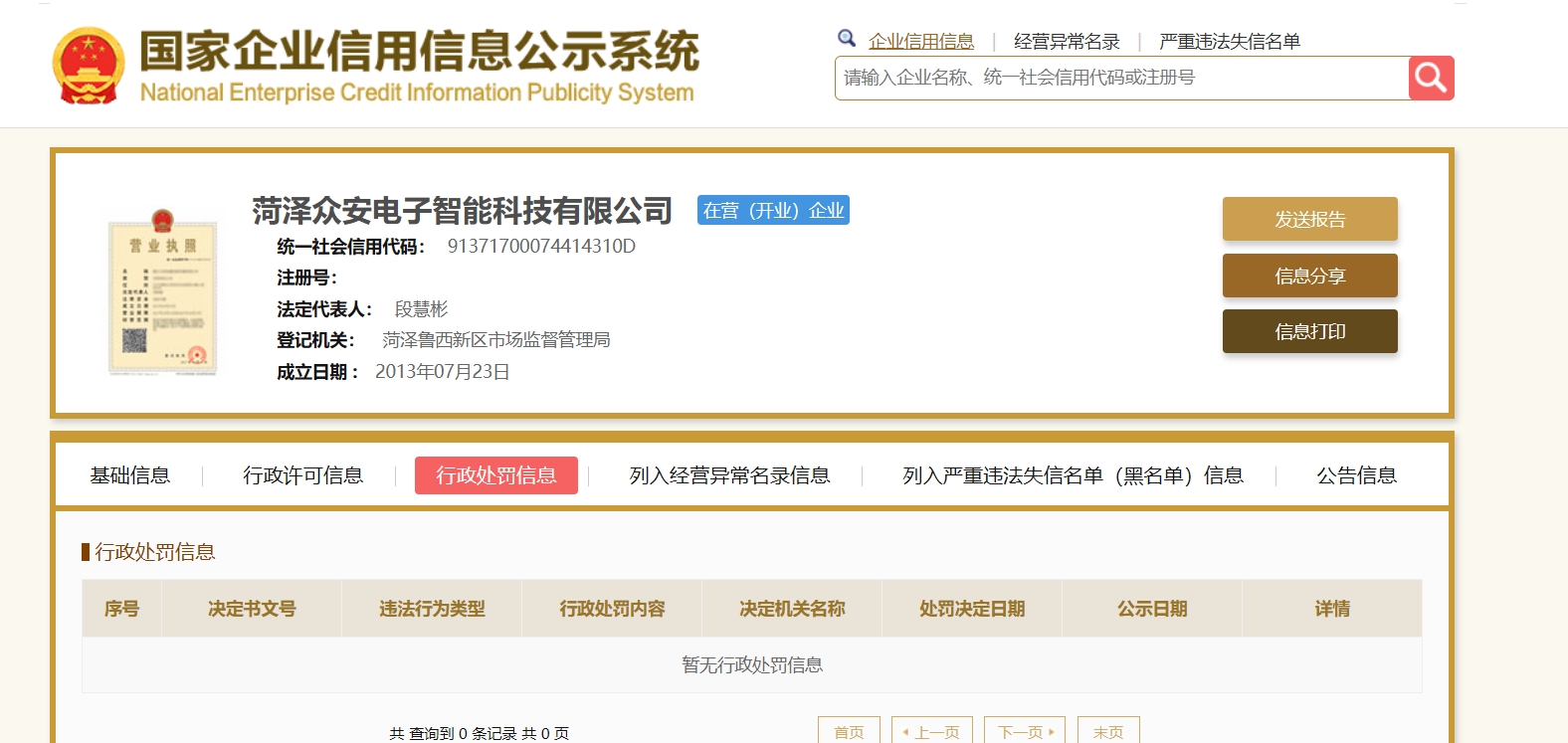Click the national emblem logo
The image size is (1568, 743).
click(89, 66)
